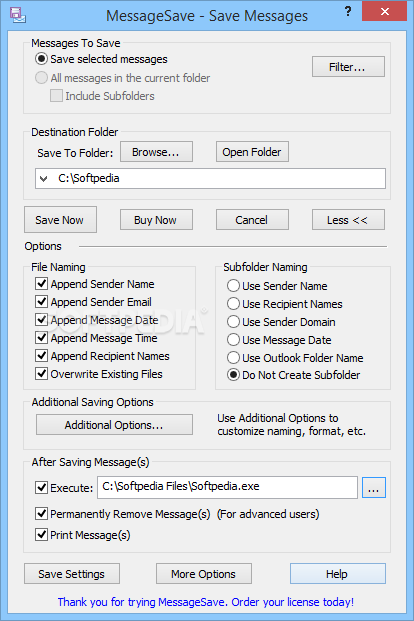The width and height of the screenshot is (414, 621).
Task: Uncheck Permanently Remove Message(s)
Action: pos(42,514)
